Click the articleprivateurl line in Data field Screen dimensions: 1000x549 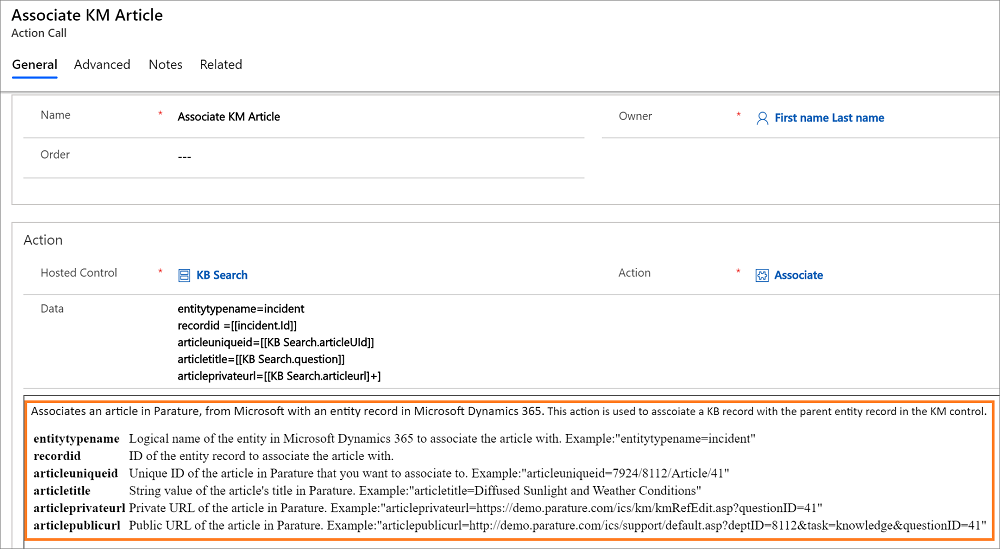click(279, 376)
